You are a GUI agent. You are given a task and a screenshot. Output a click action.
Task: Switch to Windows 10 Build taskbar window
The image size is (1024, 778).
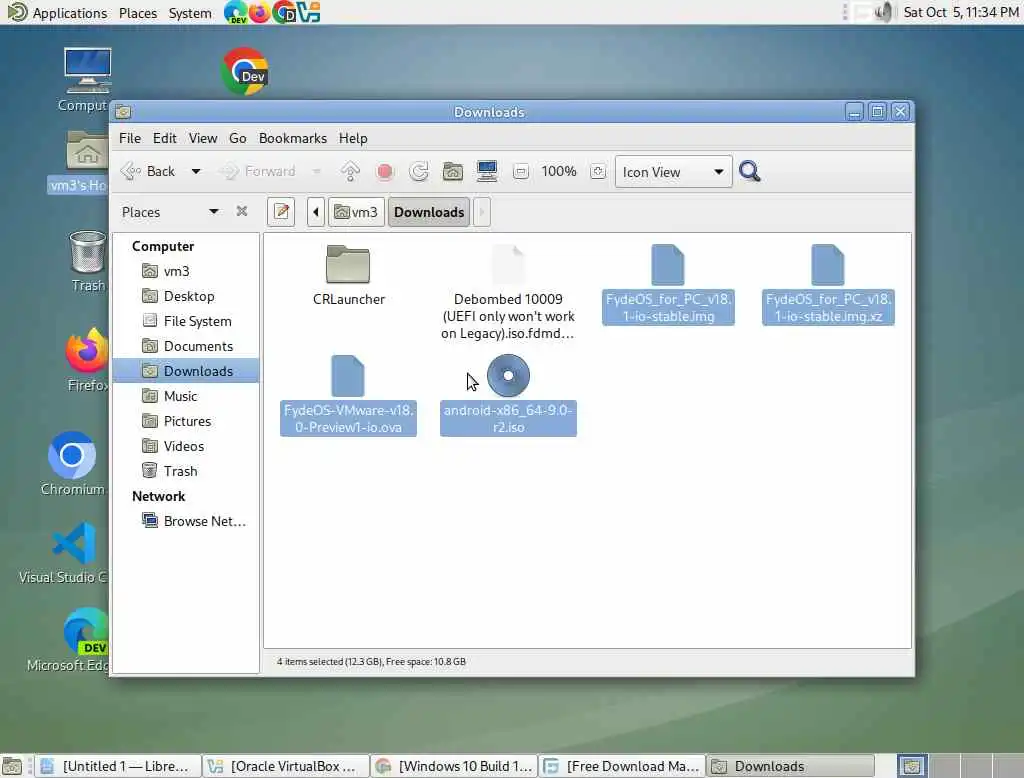tap(454, 766)
